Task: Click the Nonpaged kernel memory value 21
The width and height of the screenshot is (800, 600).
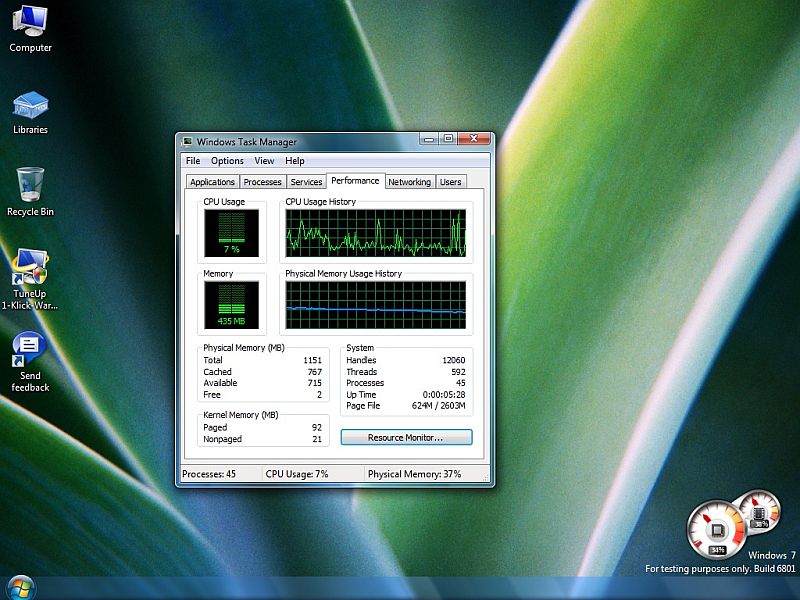Action: pos(317,439)
